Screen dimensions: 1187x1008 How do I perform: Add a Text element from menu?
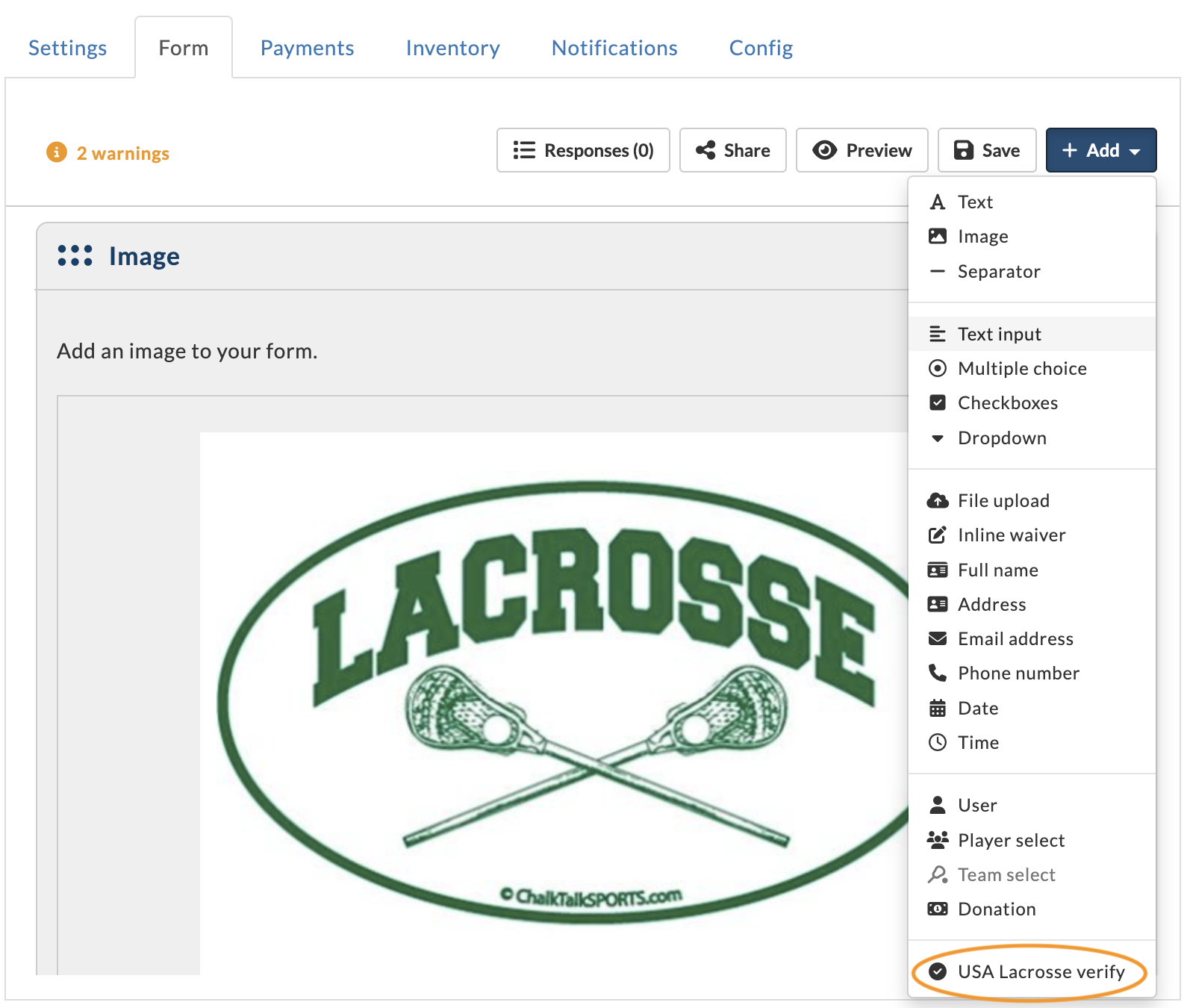coord(1032,202)
